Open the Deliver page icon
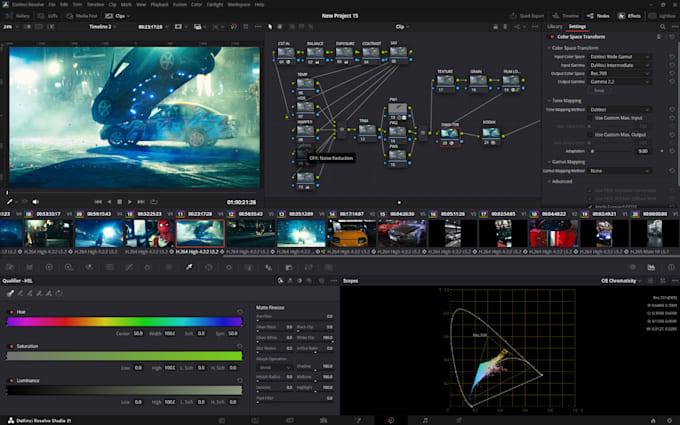 459,420
